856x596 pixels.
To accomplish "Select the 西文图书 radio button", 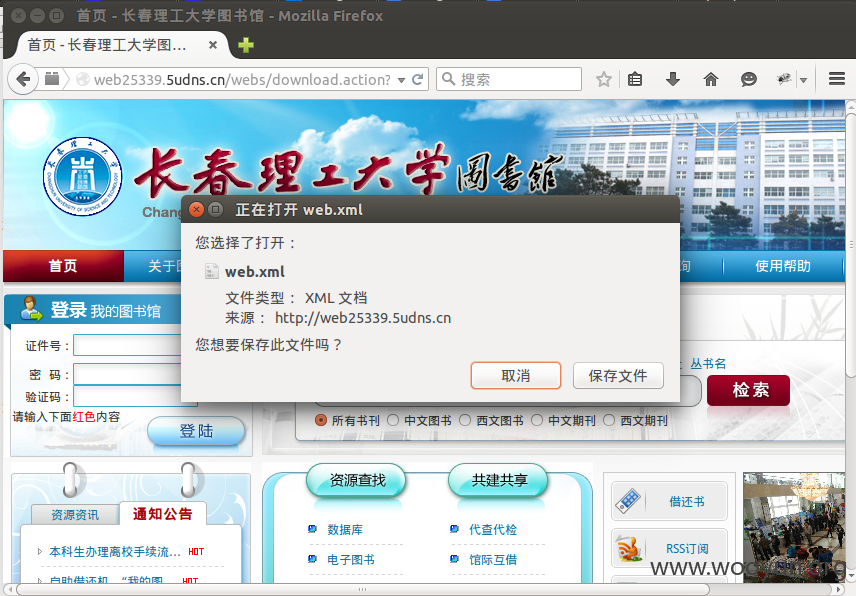I will (x=465, y=420).
